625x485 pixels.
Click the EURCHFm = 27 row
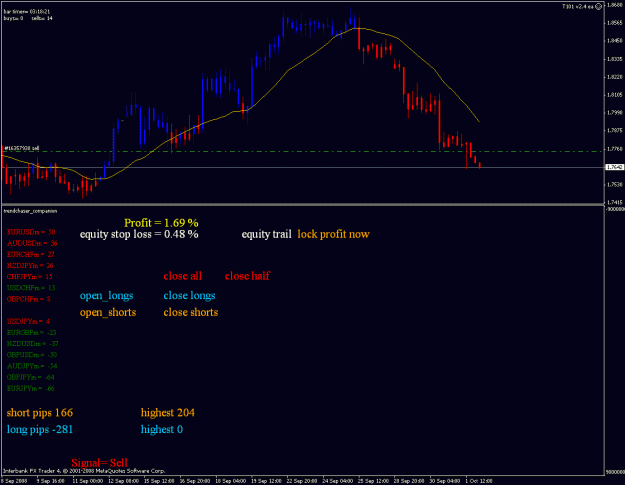(31, 254)
